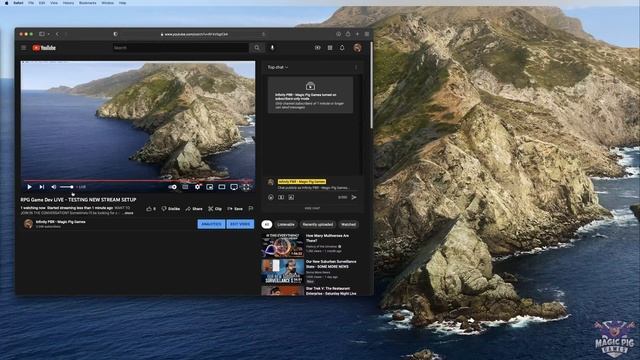Open the account avatar menu in the YouTube header
This screenshot has width=640, height=360.
tap(358, 48)
